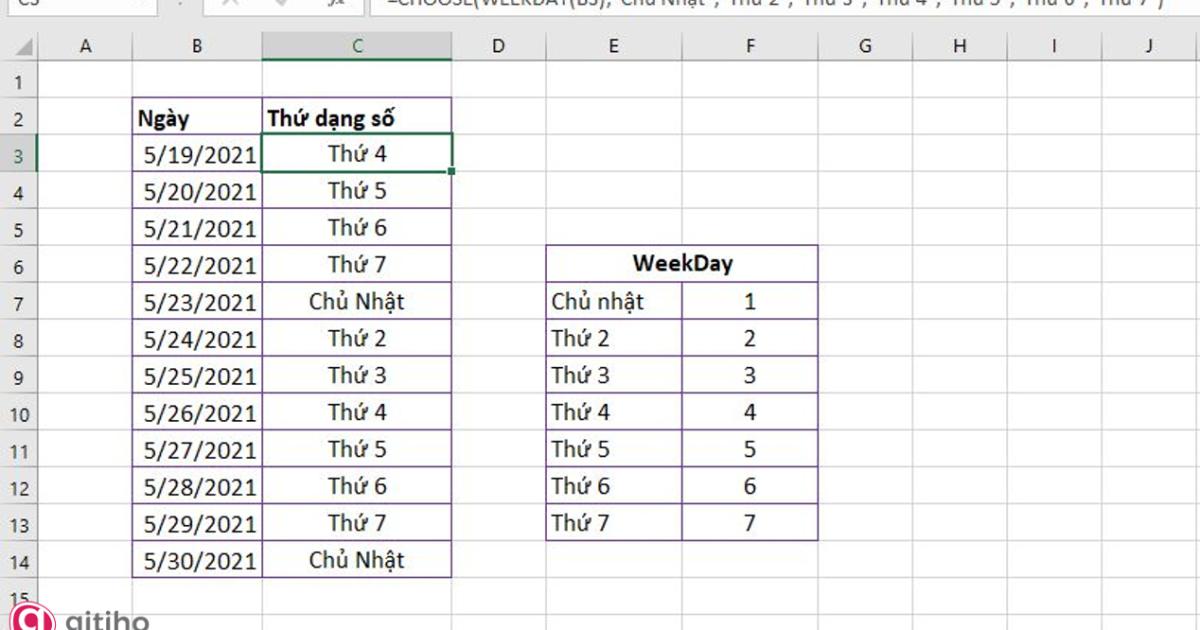This screenshot has width=1200, height=630.
Task: Select column header F
Action: click(750, 46)
